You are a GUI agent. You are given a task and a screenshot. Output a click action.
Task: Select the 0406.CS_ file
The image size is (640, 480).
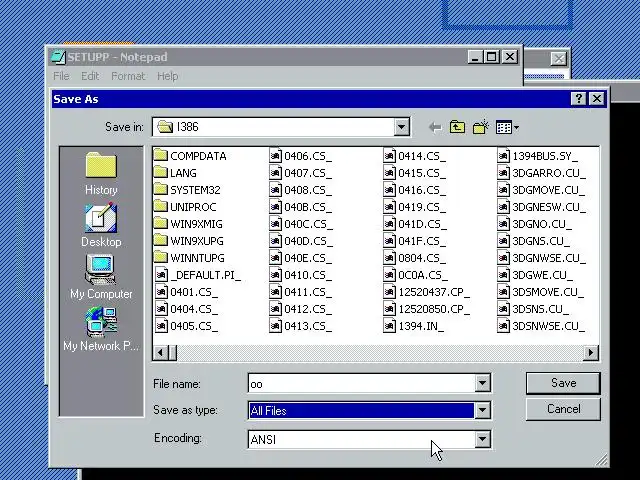[300, 156]
